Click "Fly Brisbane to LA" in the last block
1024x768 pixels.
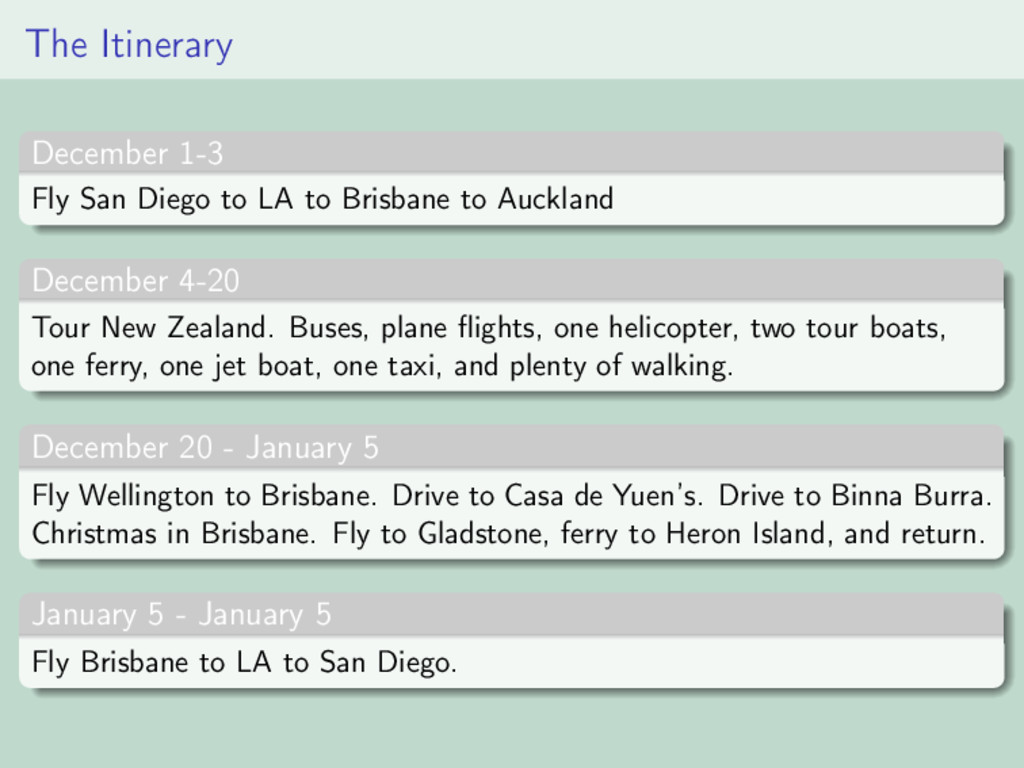pyautogui.click(x=151, y=662)
